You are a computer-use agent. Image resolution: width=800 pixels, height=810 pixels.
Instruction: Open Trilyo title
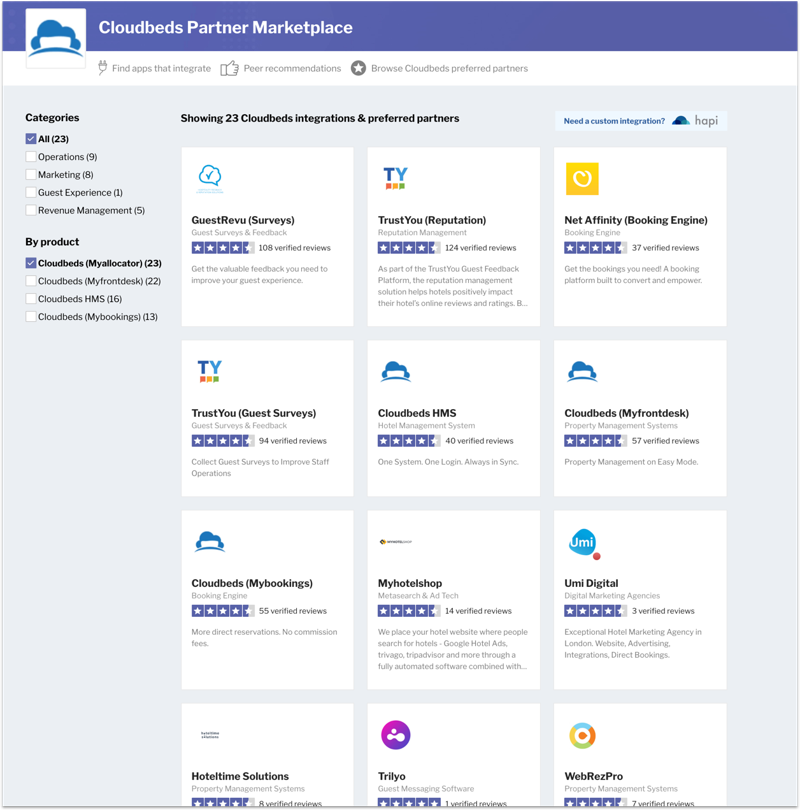391,776
